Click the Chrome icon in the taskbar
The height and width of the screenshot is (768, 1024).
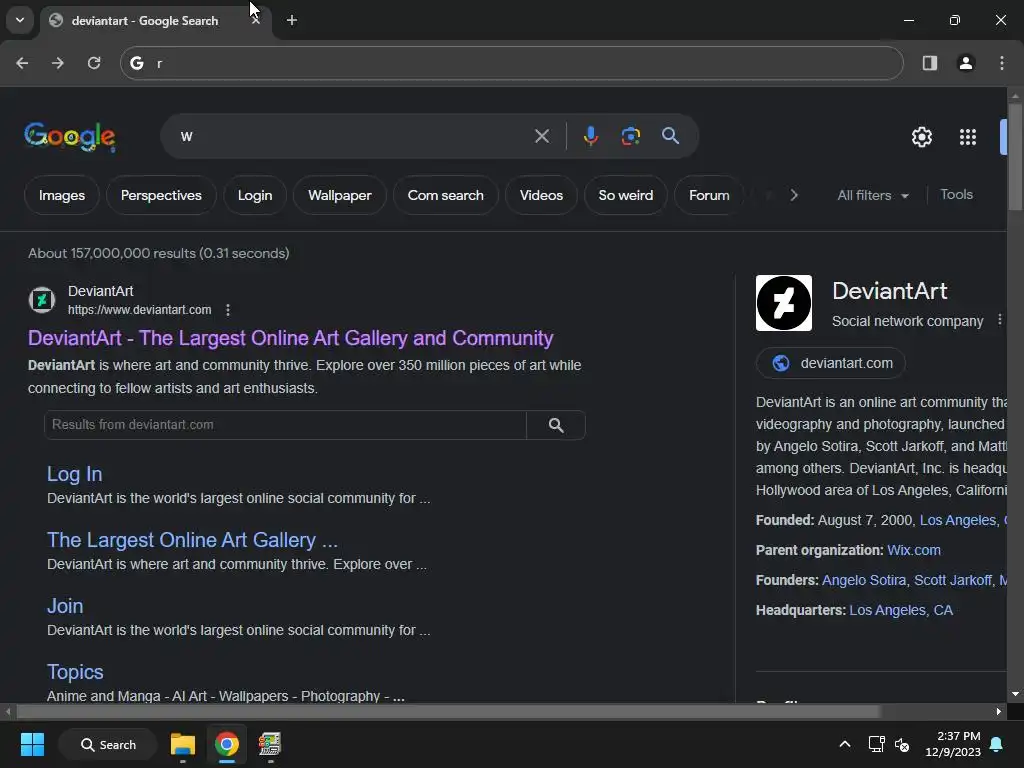point(227,744)
